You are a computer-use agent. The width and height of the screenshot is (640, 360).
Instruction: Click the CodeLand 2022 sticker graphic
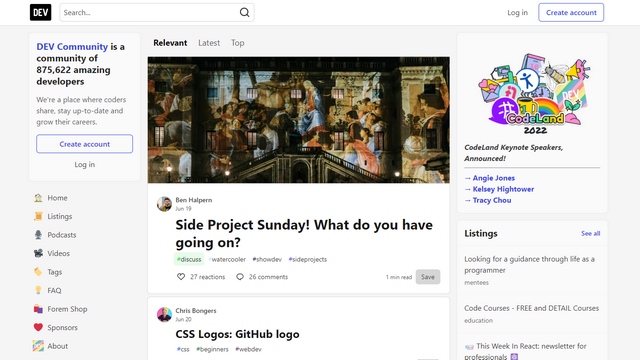pyautogui.click(x=535, y=93)
